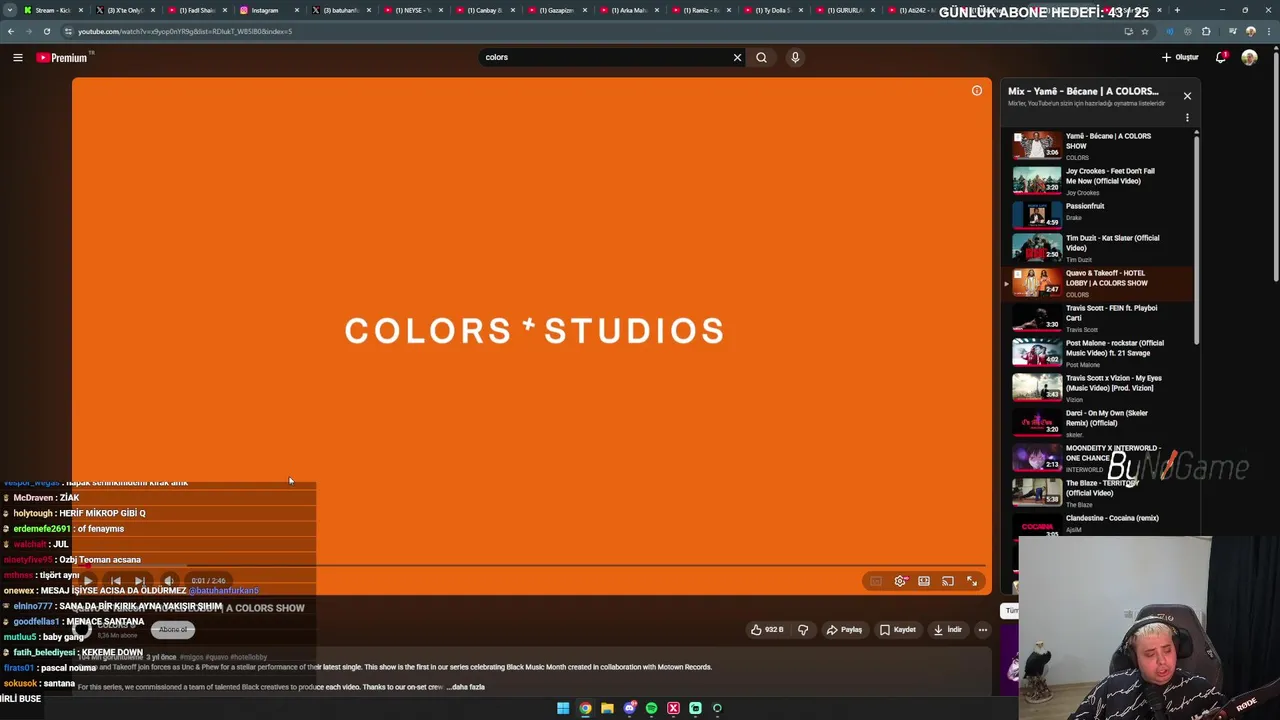1280x720 pixels.
Task: Toggle theater mode in the player
Action: [x=924, y=581]
